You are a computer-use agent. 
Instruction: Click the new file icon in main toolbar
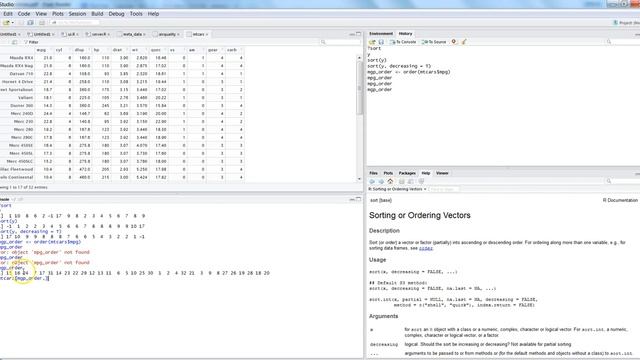(6, 23)
